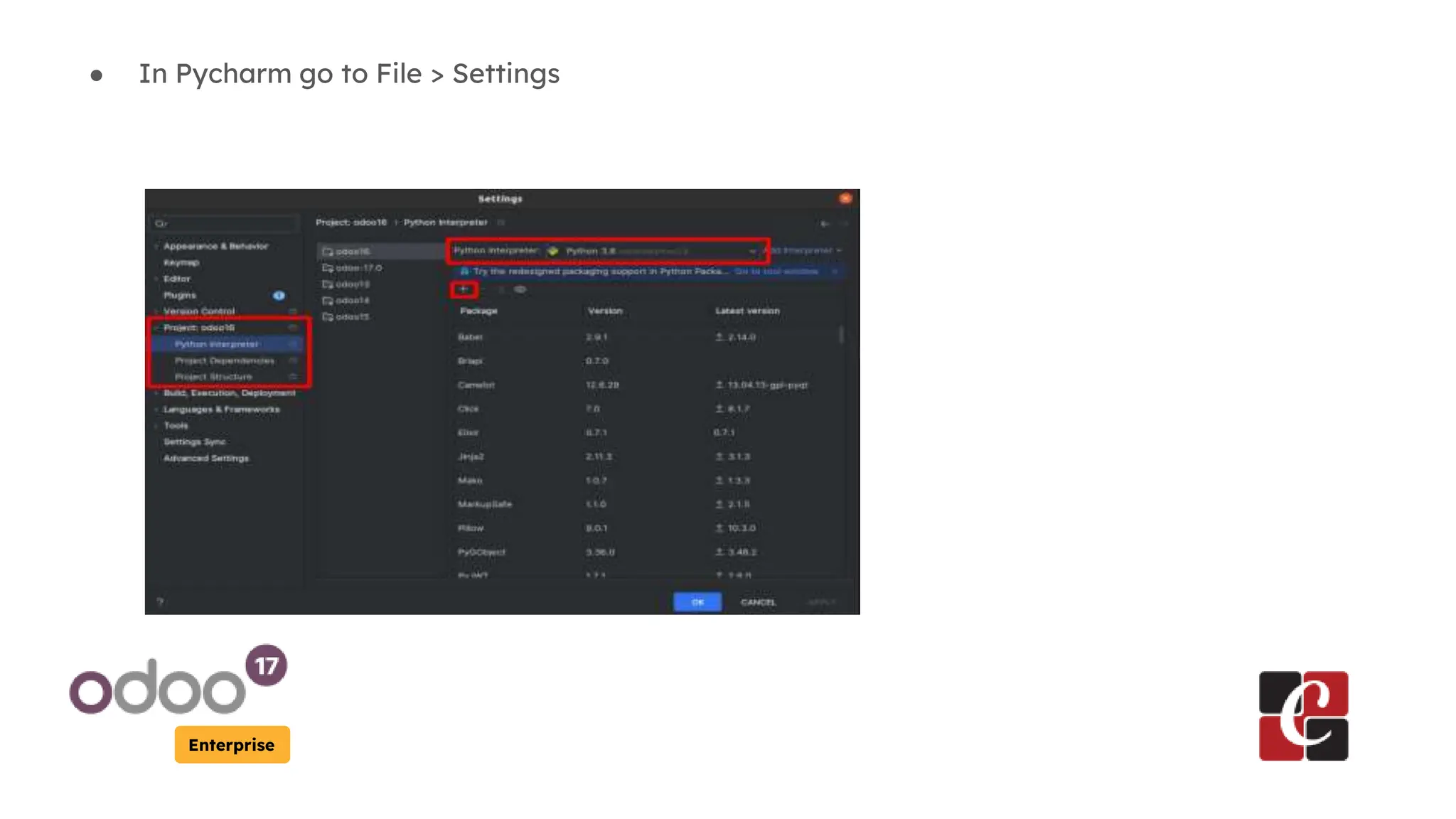Screen dimensions: 1456x819
Task: Sort by the Latest version column header
Action: [747, 311]
